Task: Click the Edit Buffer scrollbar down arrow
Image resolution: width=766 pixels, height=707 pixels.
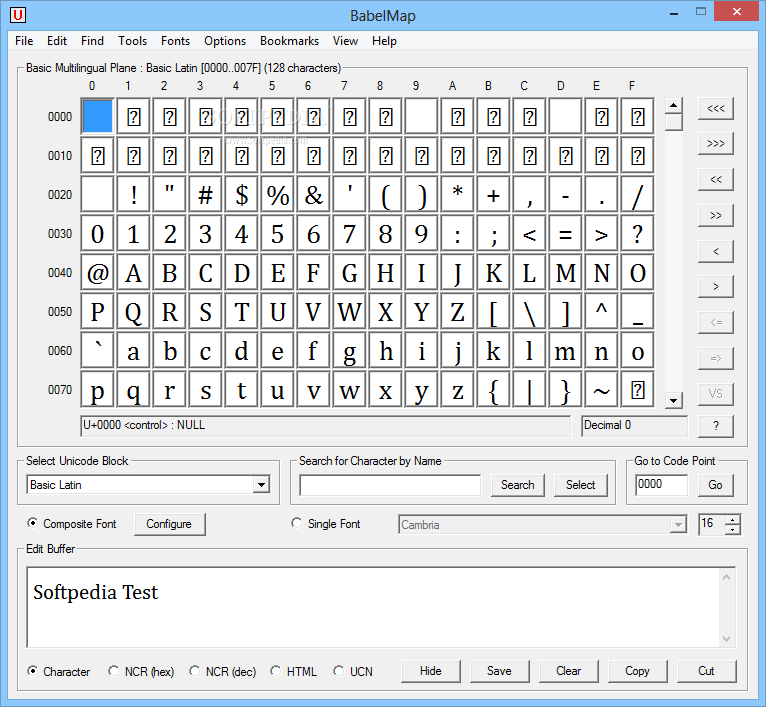Action: click(x=726, y=639)
